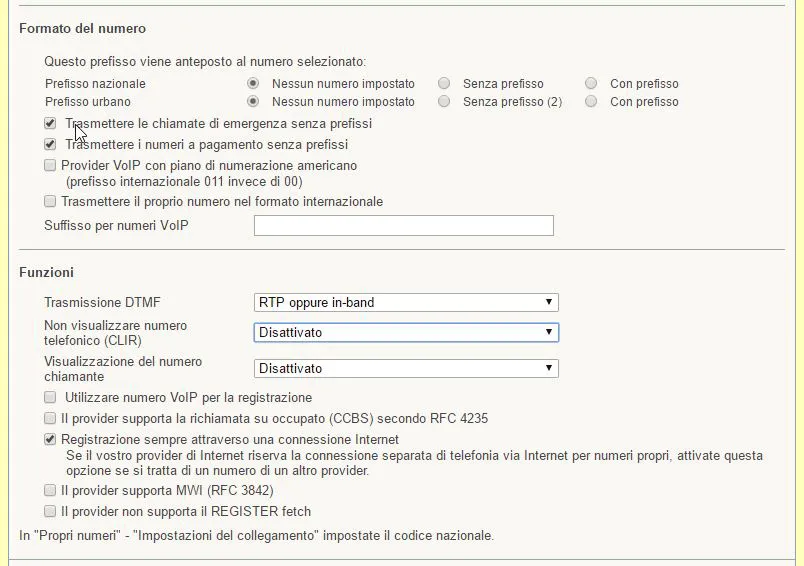Click the 'Con prefisso' label for Prefisso urbano
The height and width of the screenshot is (566, 804).
644,102
